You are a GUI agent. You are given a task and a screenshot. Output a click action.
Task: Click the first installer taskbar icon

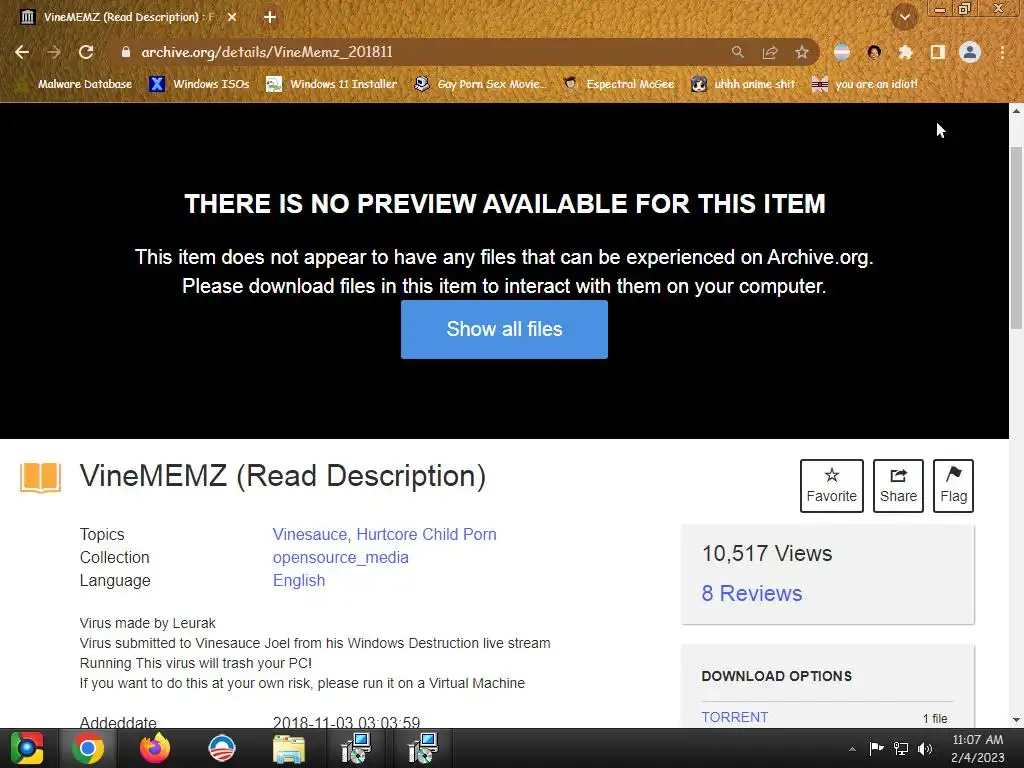356,748
